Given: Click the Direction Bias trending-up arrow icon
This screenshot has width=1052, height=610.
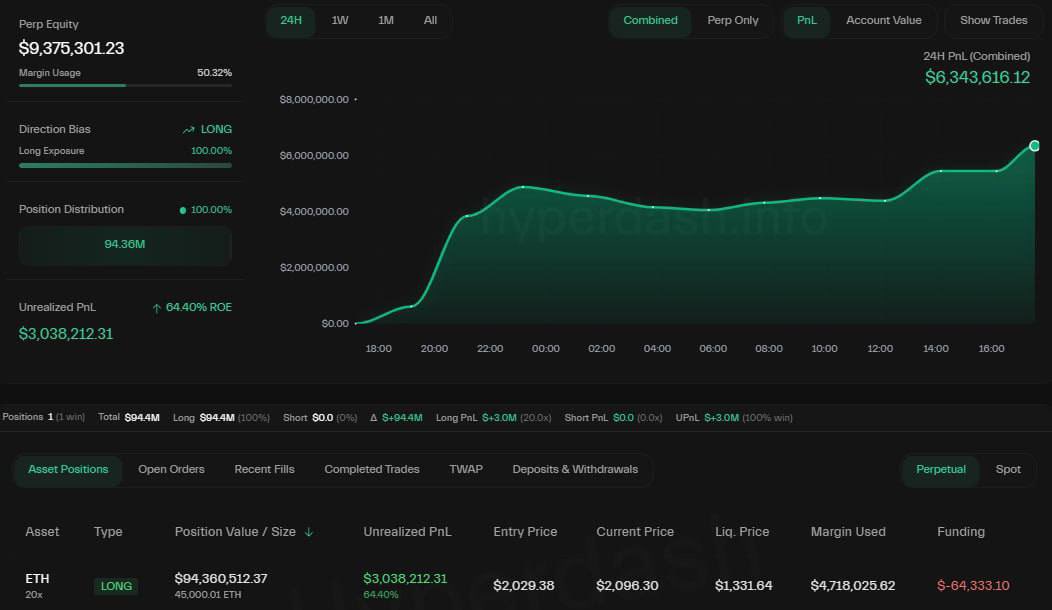Looking at the screenshot, I should [188, 130].
